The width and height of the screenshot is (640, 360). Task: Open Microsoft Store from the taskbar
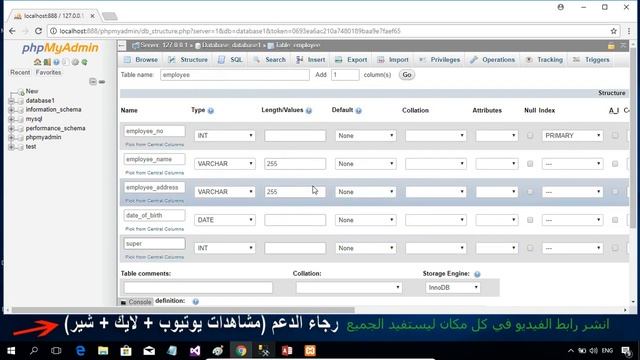[x=126, y=351]
